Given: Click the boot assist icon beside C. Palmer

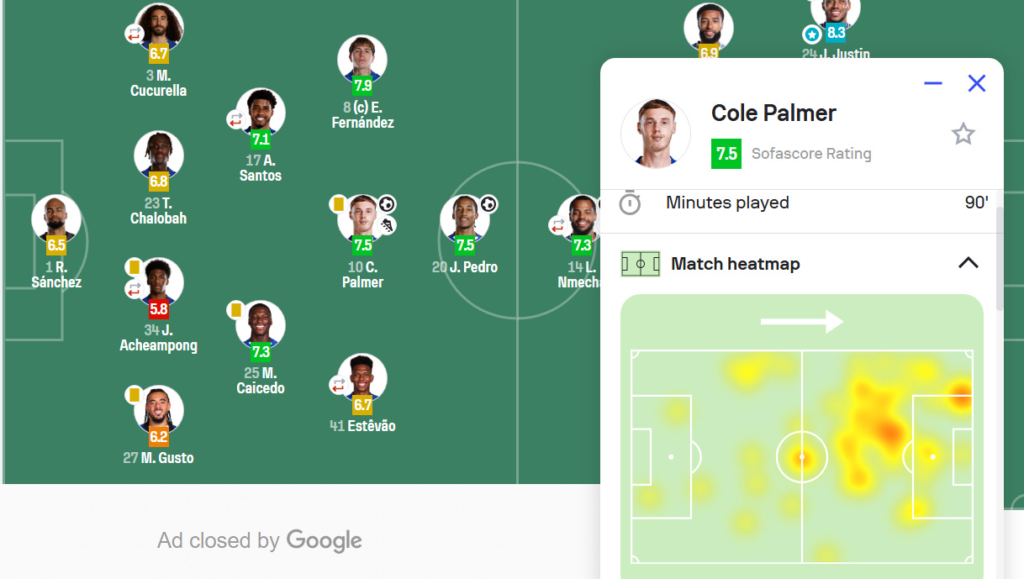Looking at the screenshot, I should pos(387,225).
